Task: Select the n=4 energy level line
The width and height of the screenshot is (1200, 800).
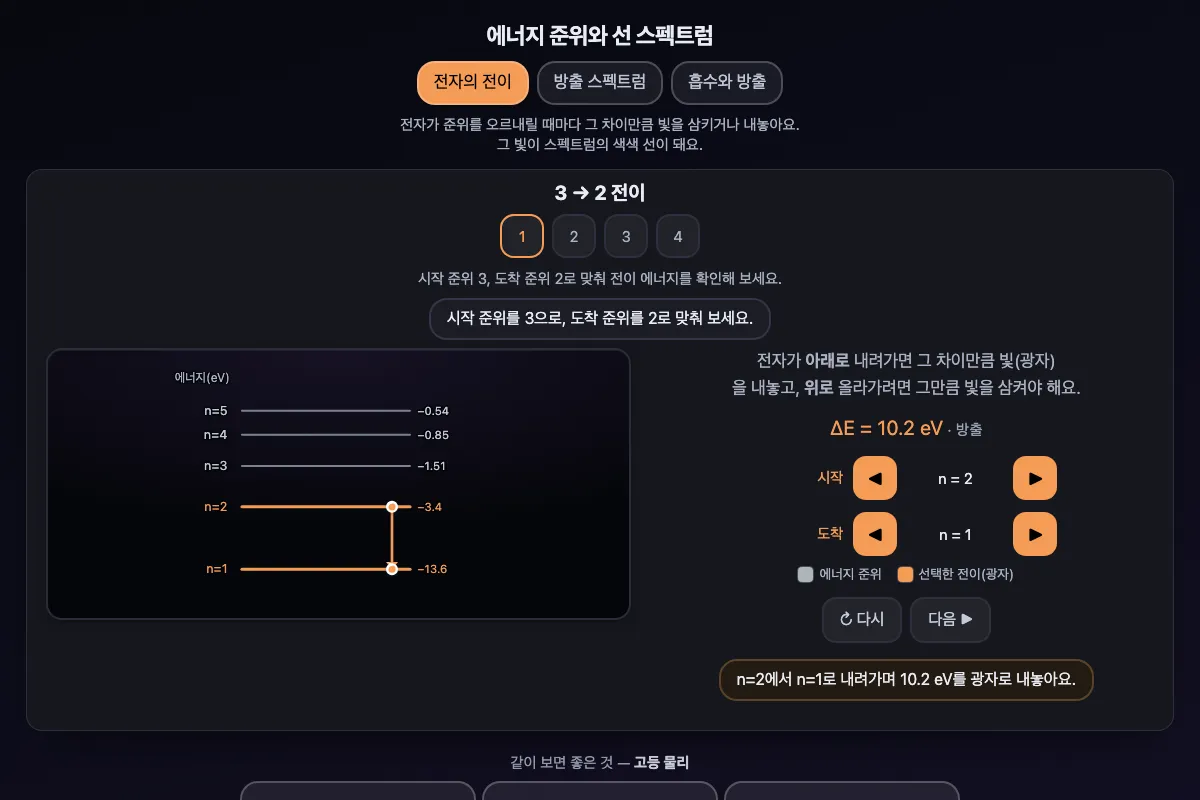Action: [x=326, y=435]
